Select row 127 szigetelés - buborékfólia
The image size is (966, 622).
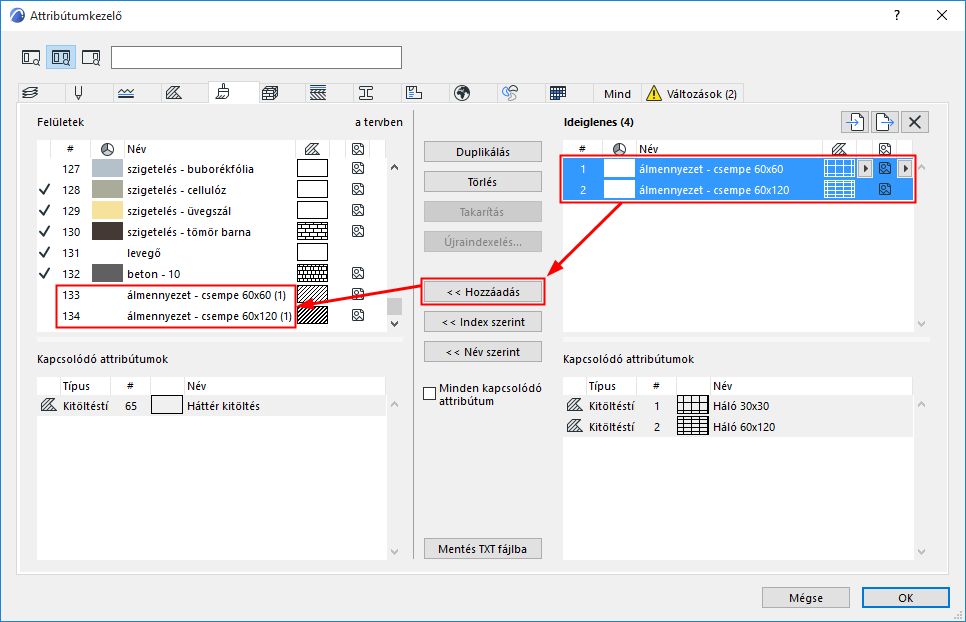(x=211, y=169)
